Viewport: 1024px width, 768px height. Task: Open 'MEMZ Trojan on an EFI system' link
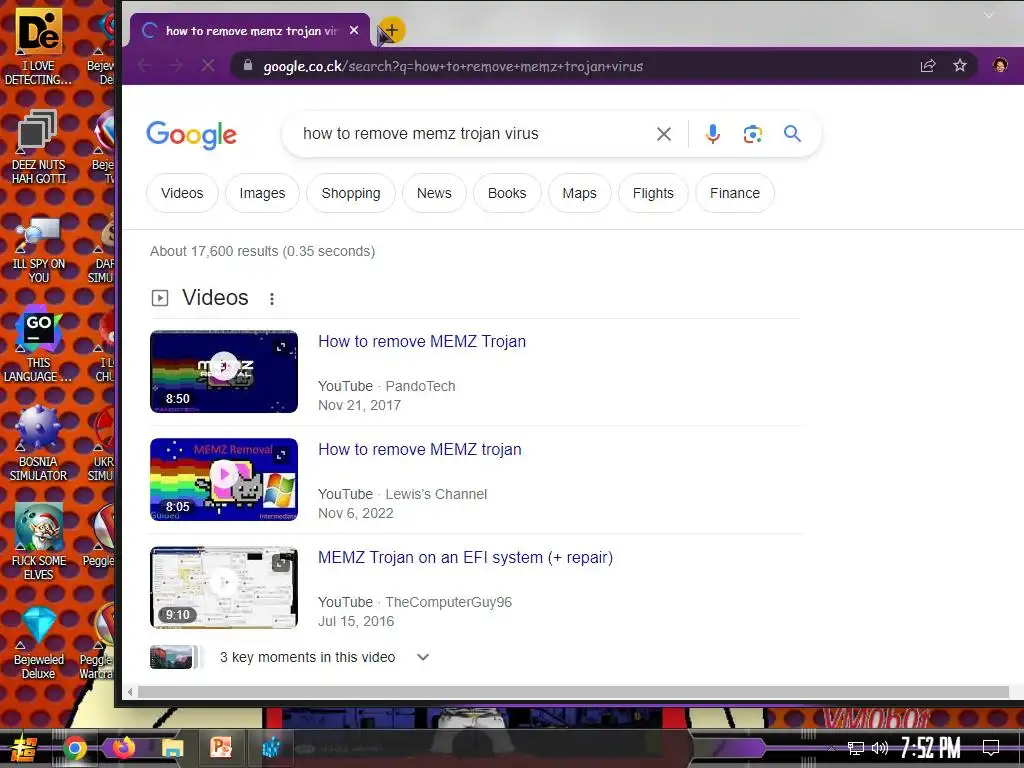(x=466, y=558)
